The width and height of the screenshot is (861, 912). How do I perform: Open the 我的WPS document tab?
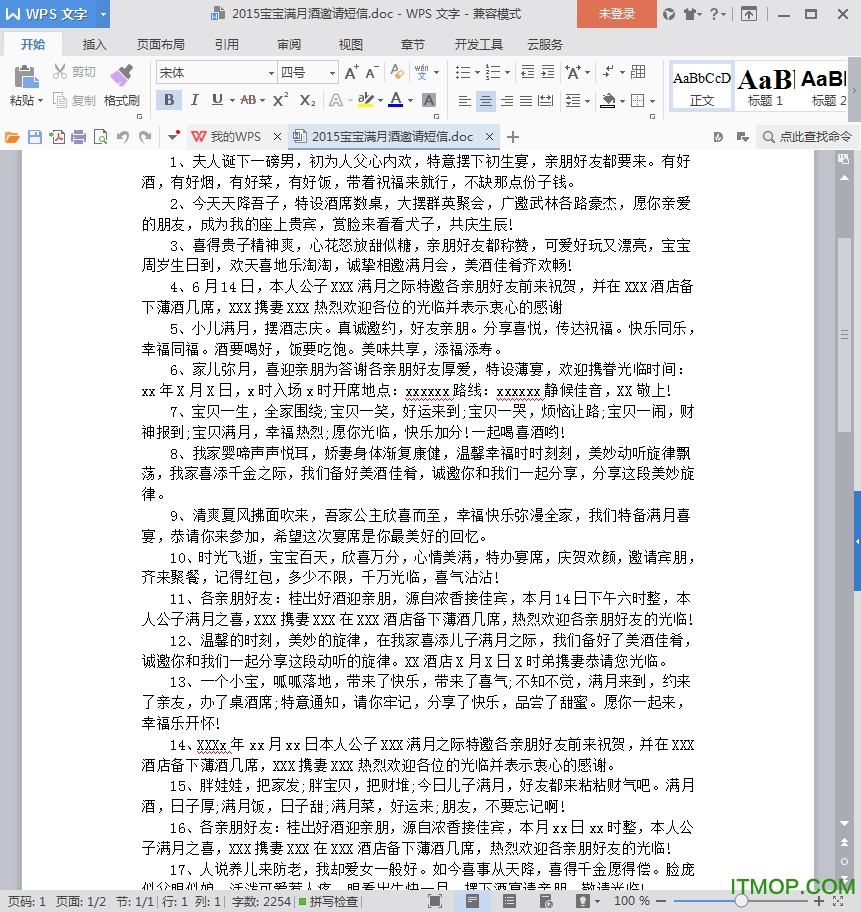pos(226,137)
